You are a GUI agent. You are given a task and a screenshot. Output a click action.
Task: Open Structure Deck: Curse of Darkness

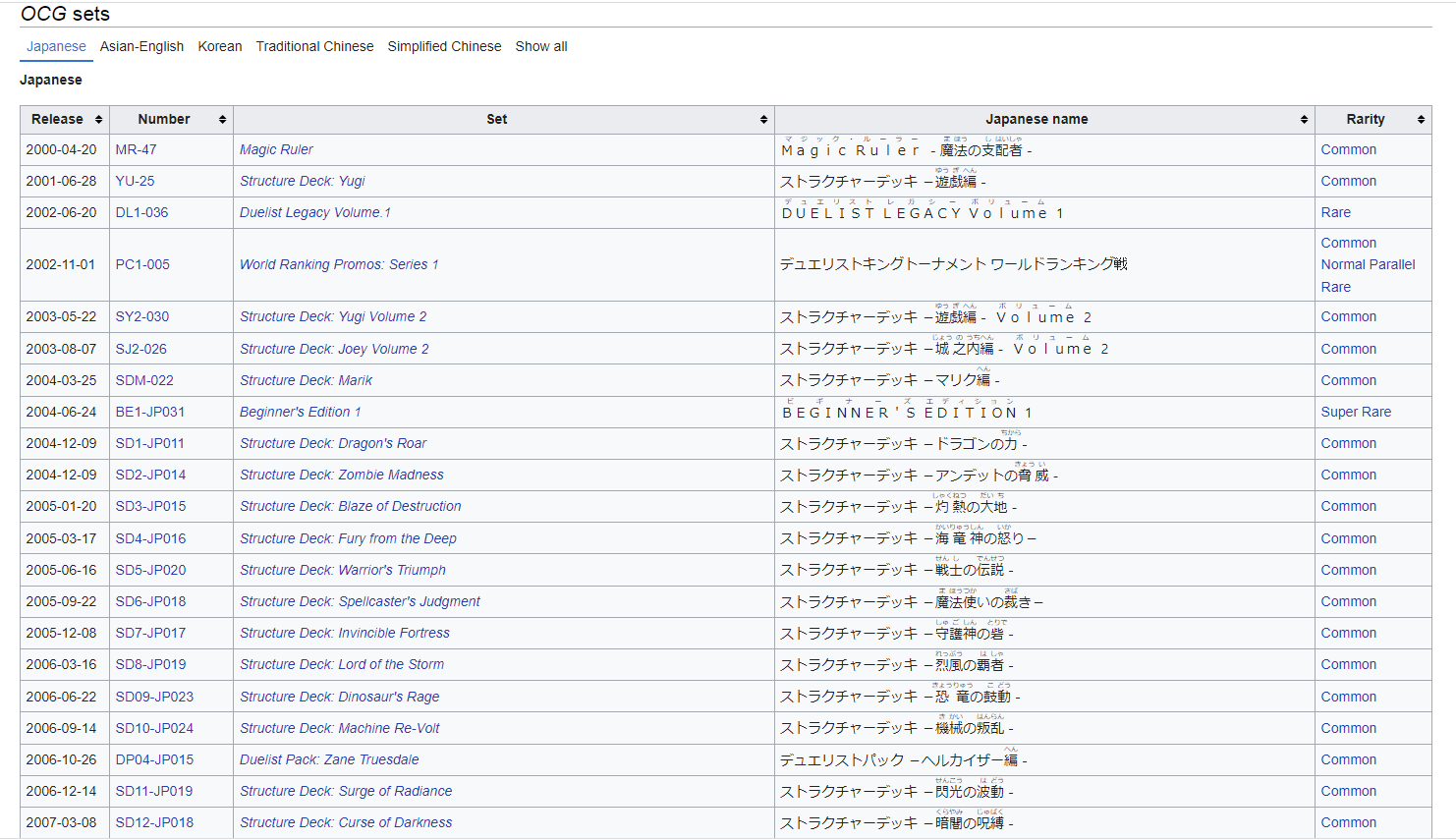coord(346,822)
